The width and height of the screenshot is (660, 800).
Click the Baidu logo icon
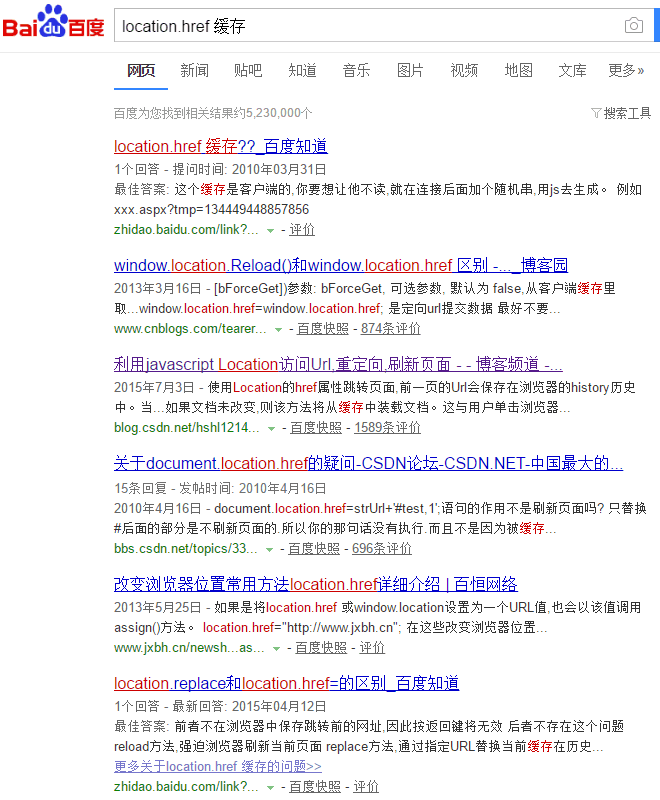tap(52, 25)
